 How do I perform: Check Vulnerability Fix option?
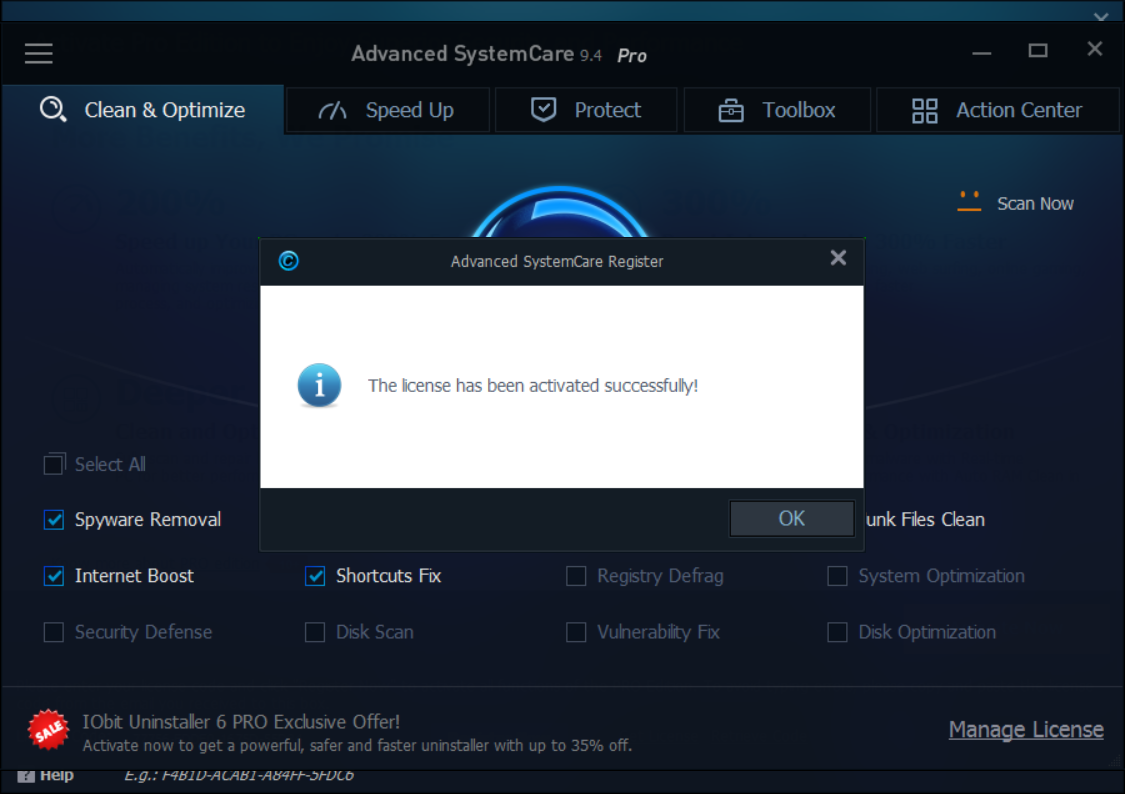(x=576, y=632)
